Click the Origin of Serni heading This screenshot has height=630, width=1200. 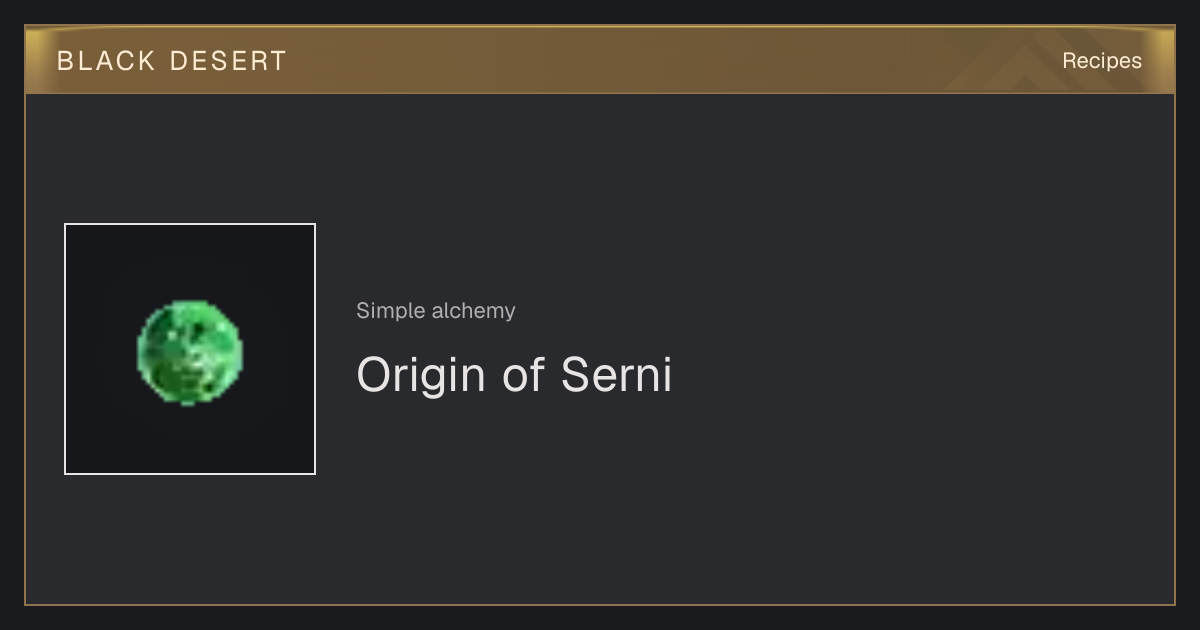point(514,375)
